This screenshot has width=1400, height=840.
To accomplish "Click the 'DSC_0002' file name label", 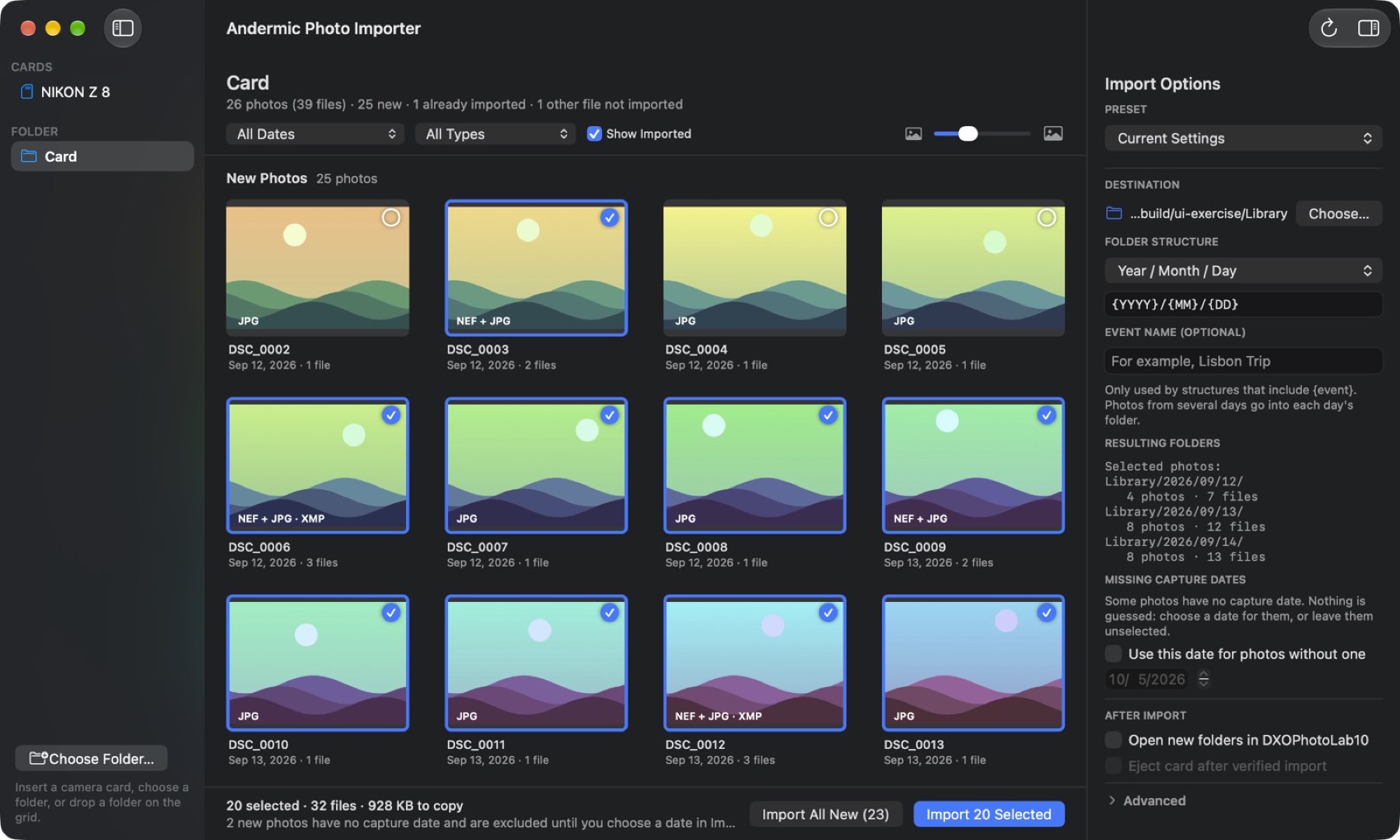I will coord(259,349).
